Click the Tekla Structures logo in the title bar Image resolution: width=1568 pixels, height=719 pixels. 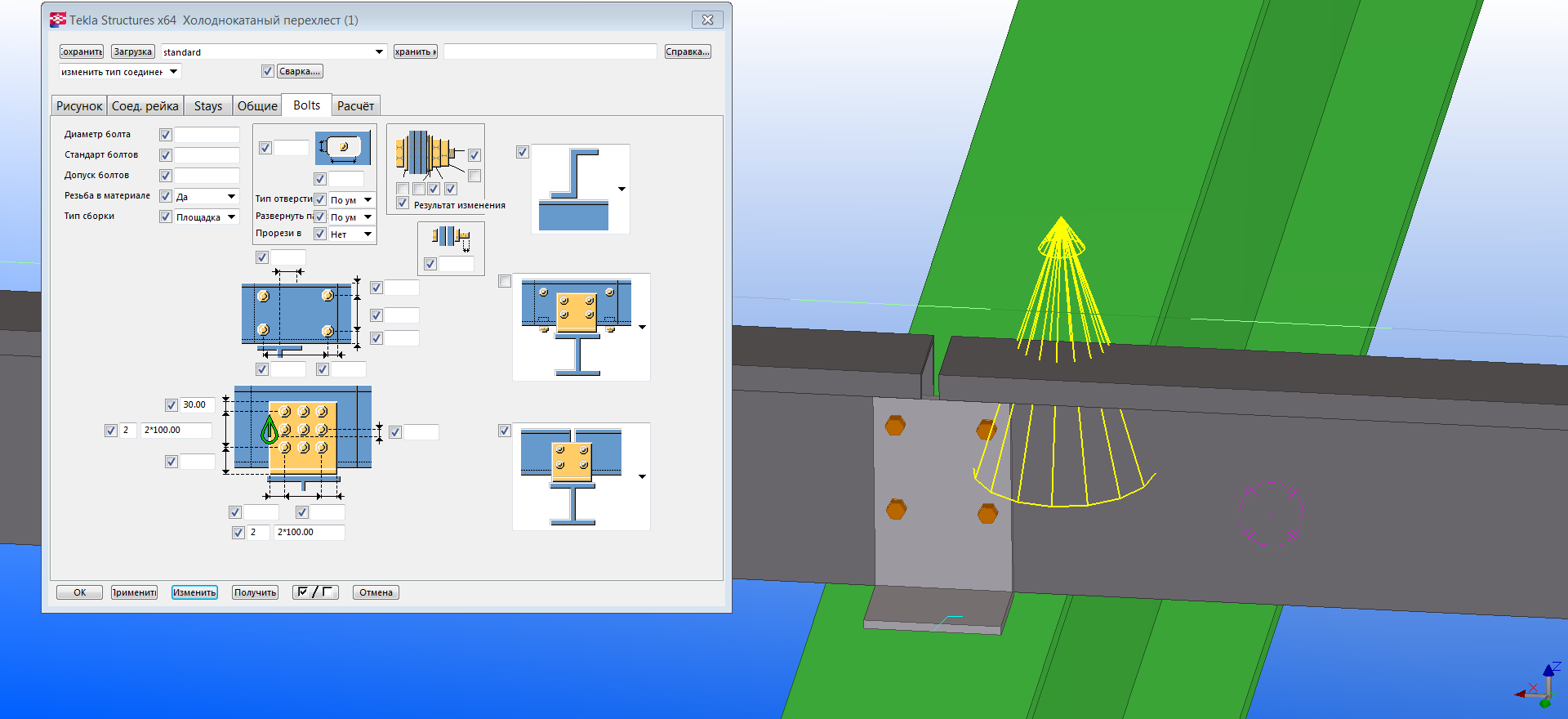point(58,20)
